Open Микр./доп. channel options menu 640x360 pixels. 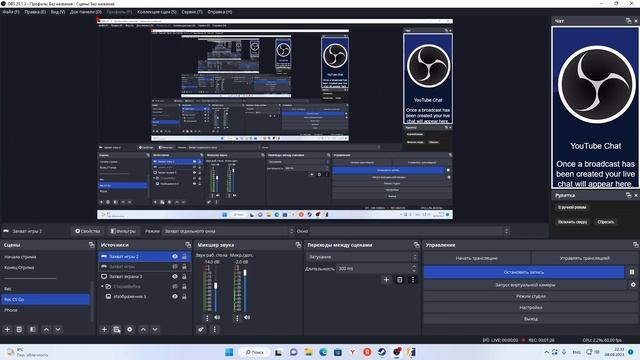[237, 318]
